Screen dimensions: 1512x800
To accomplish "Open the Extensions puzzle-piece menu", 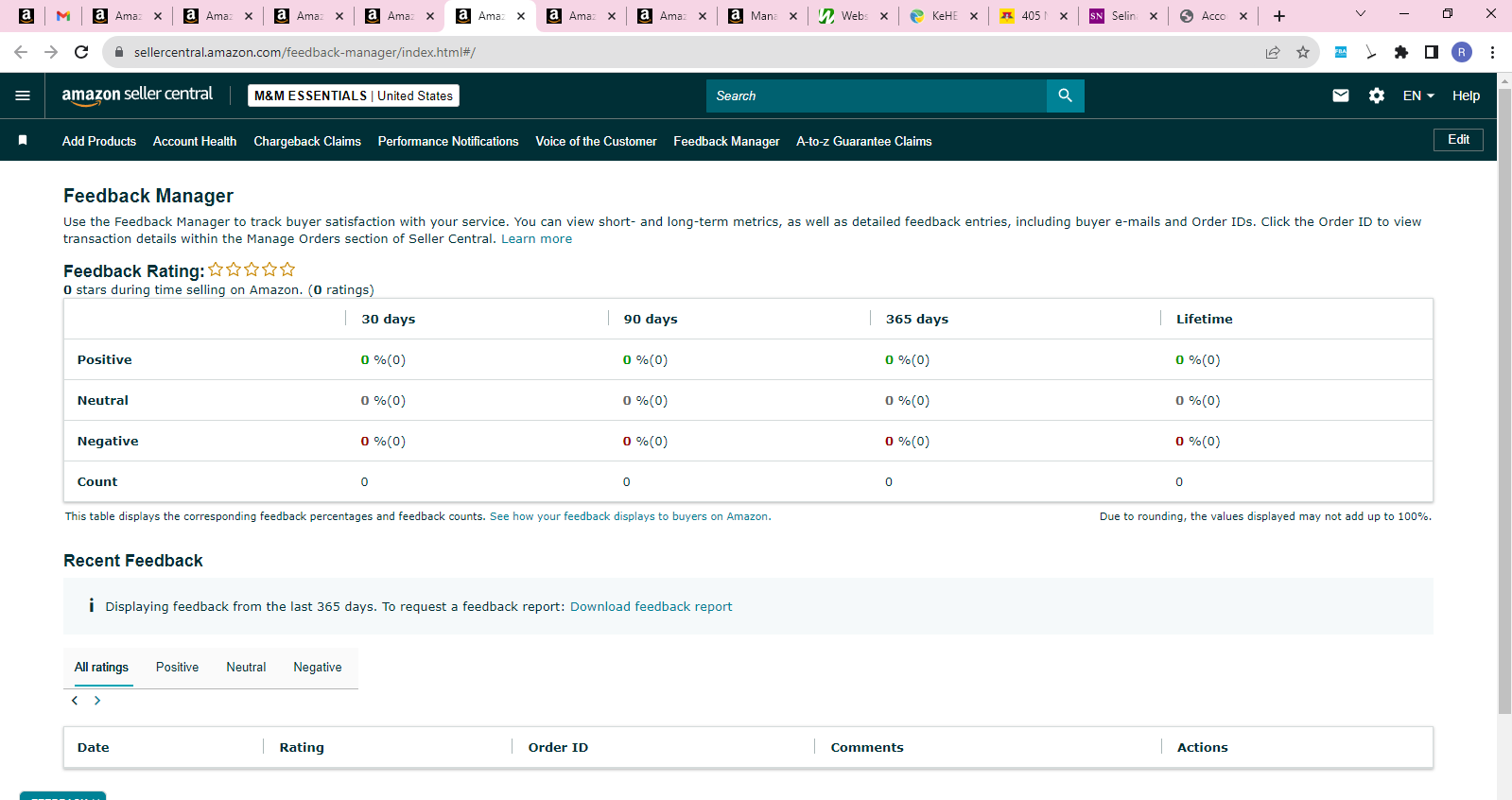I will point(1401,52).
